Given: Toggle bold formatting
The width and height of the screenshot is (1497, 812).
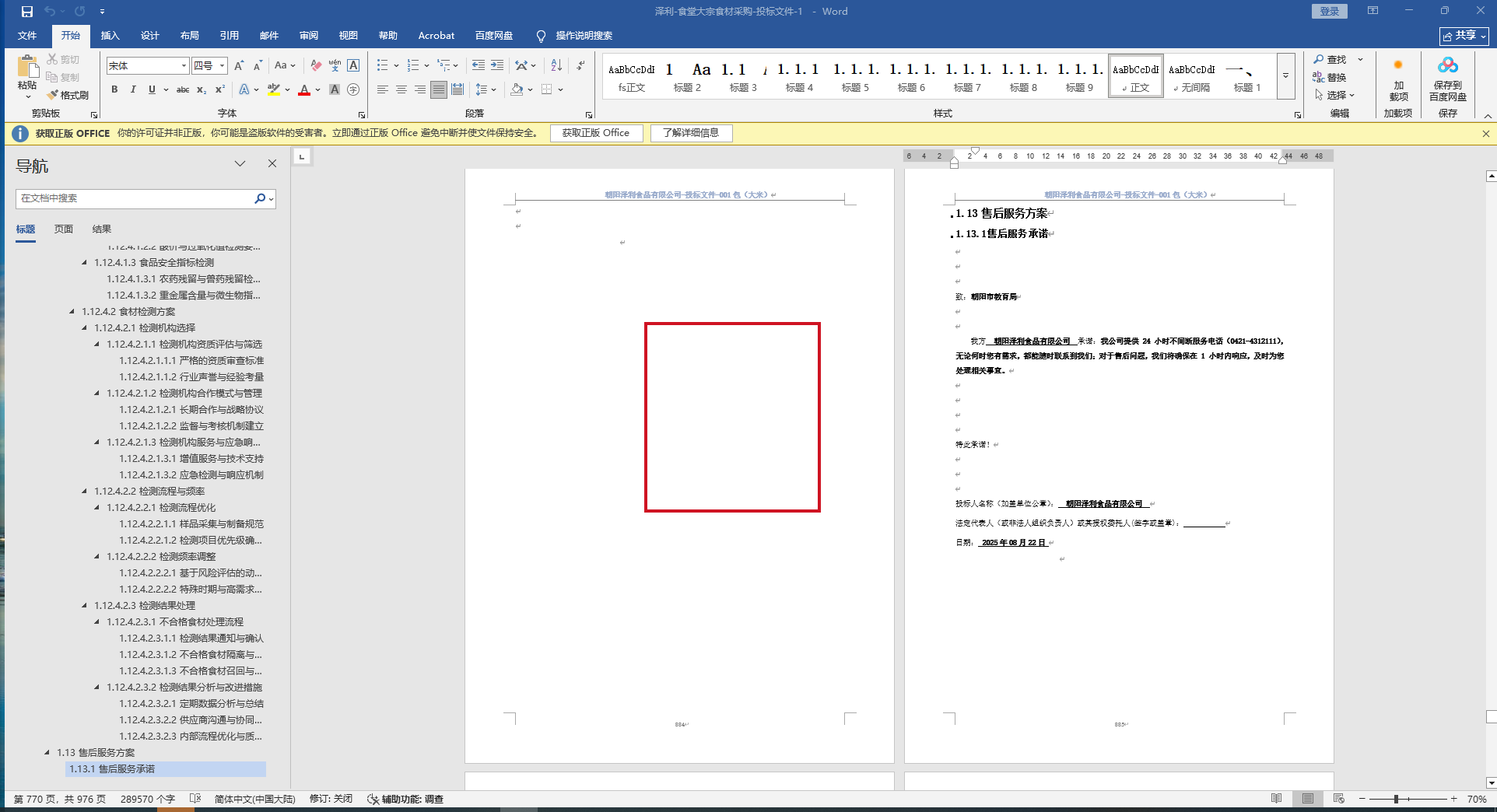Looking at the screenshot, I should tap(114, 89).
